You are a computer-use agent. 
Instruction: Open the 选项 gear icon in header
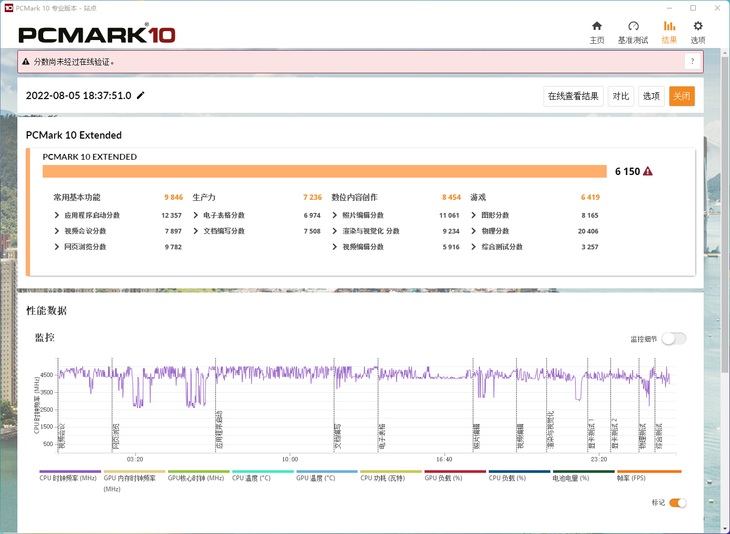[697, 26]
